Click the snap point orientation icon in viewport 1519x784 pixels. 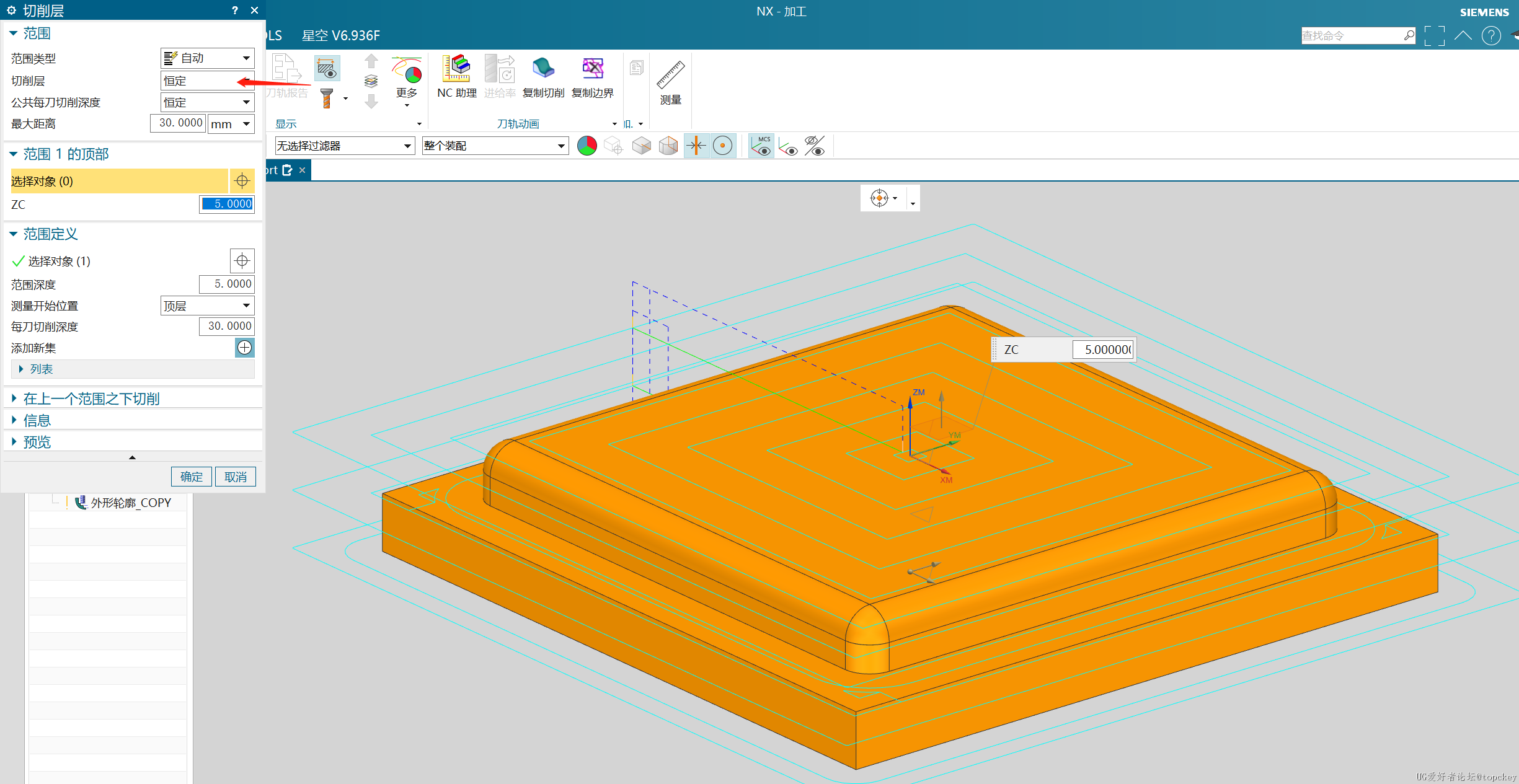(x=879, y=198)
